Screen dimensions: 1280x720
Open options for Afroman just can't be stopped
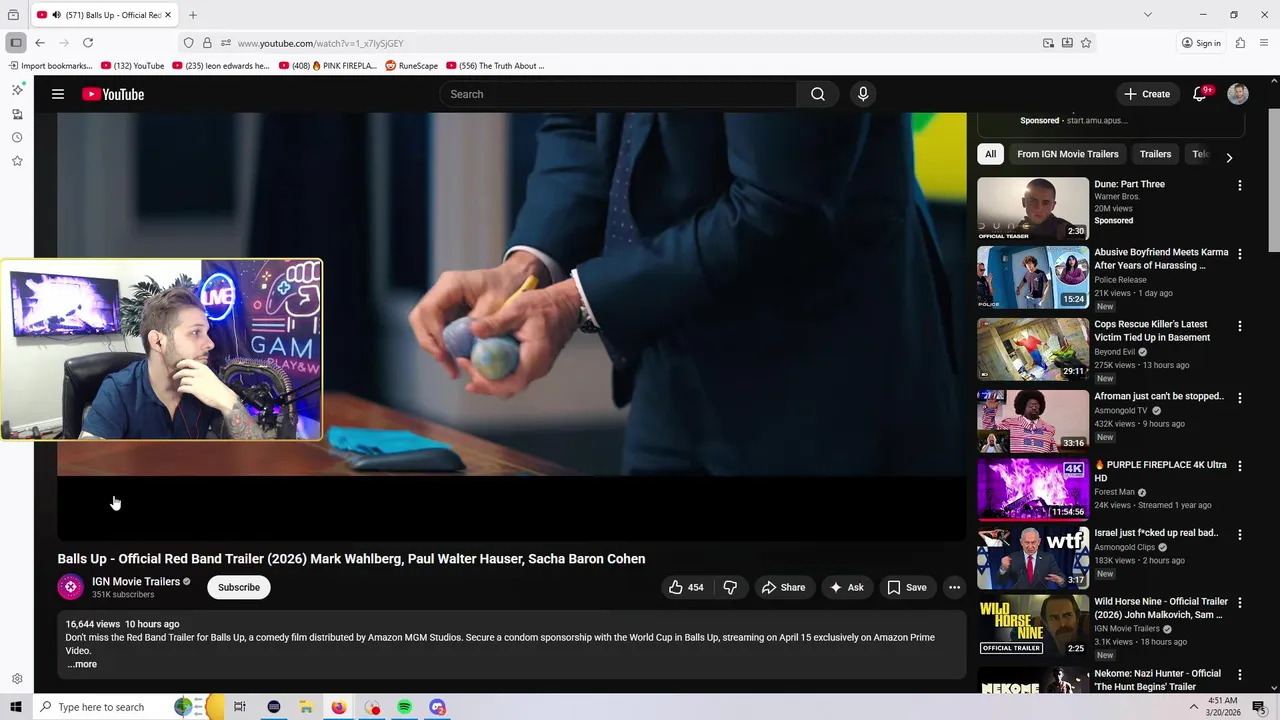tap(1240, 398)
